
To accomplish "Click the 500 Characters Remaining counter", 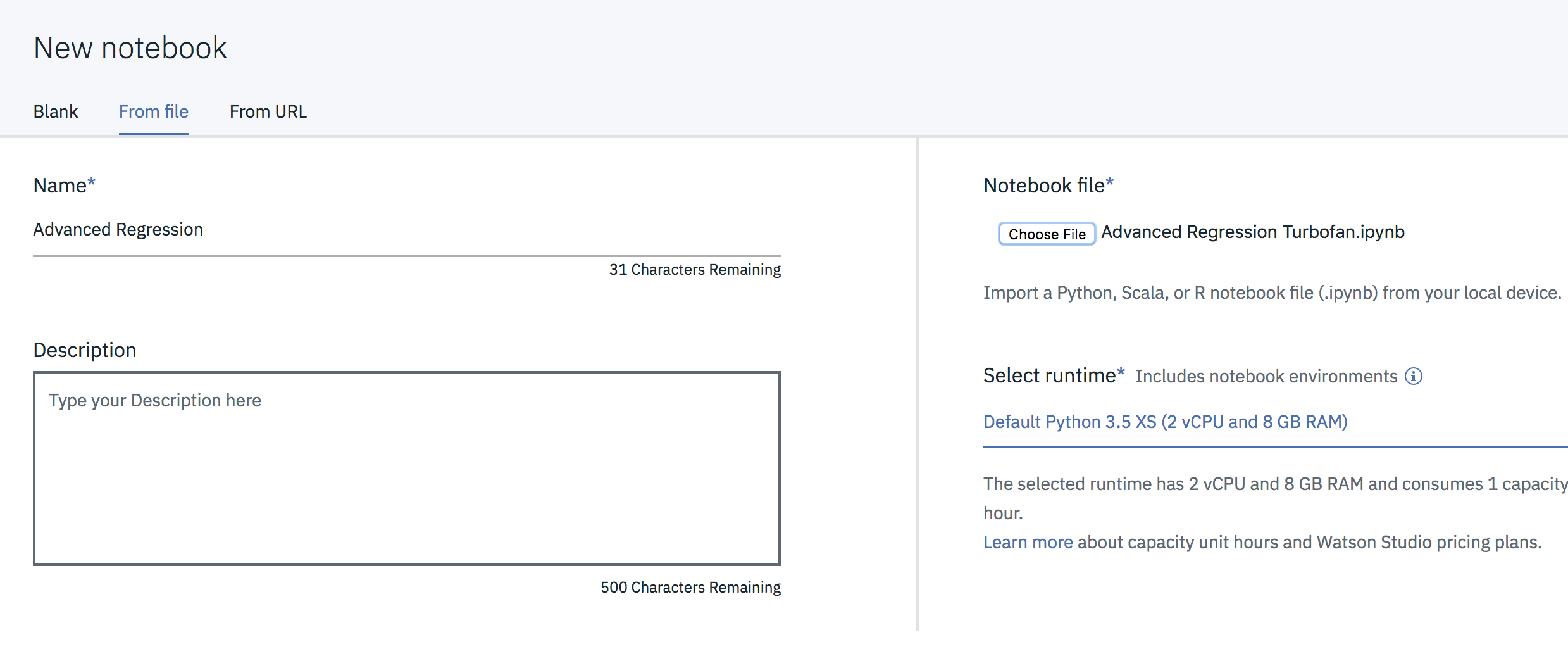I will point(690,588).
